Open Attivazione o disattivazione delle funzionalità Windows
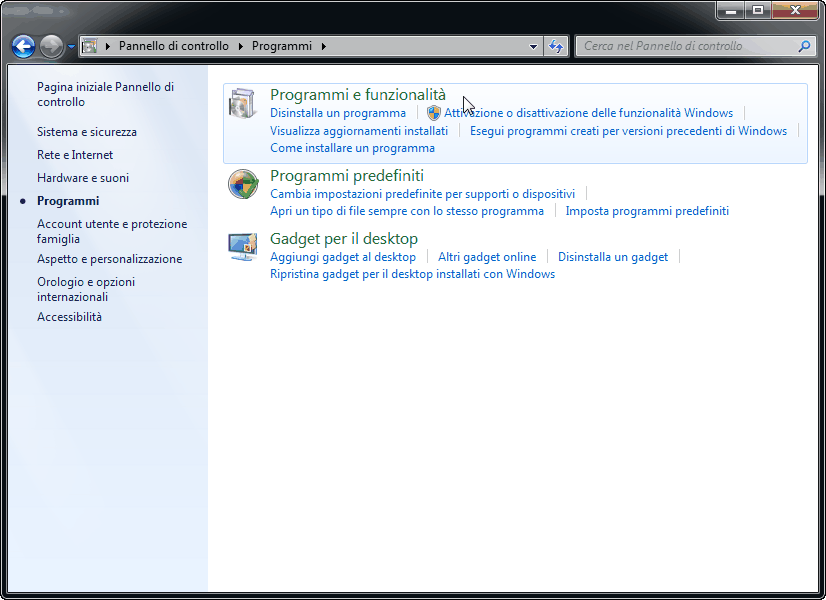This screenshot has height=600, width=826. click(x=588, y=113)
